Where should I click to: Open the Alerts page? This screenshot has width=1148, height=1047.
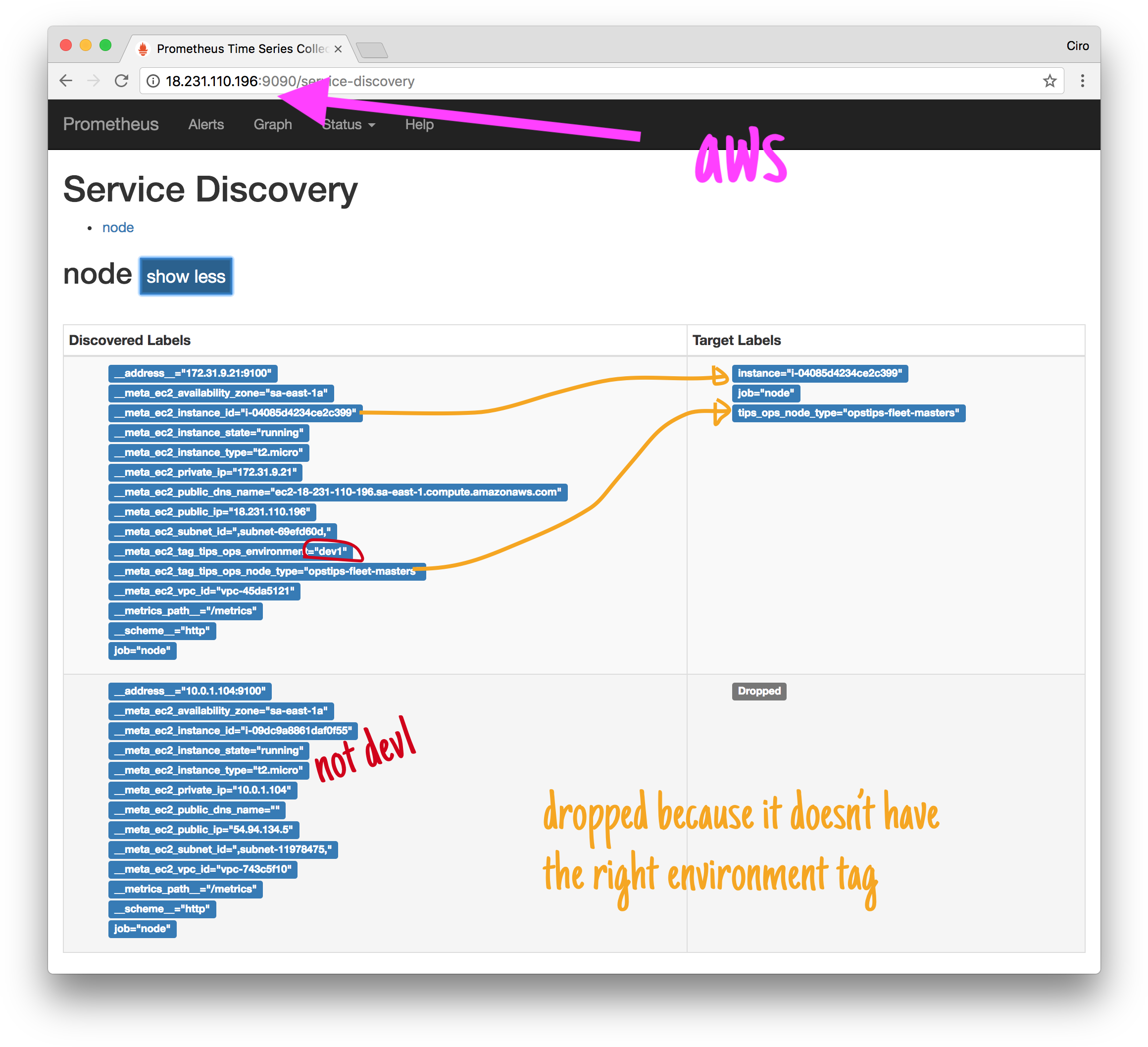(x=205, y=125)
